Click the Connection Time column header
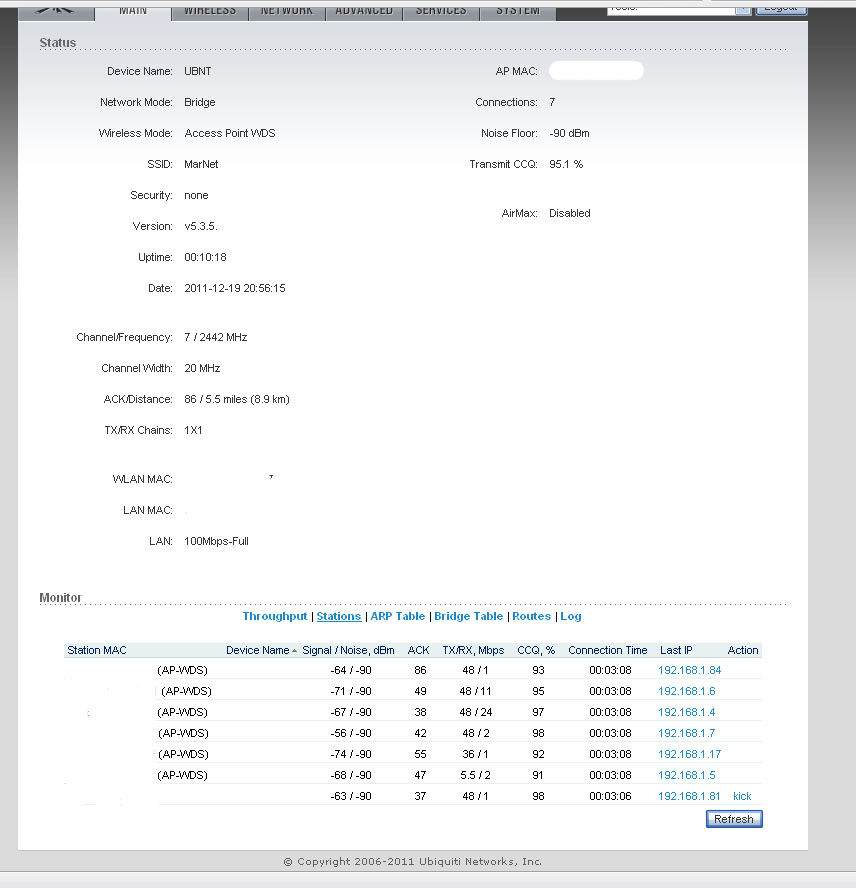 (x=608, y=650)
